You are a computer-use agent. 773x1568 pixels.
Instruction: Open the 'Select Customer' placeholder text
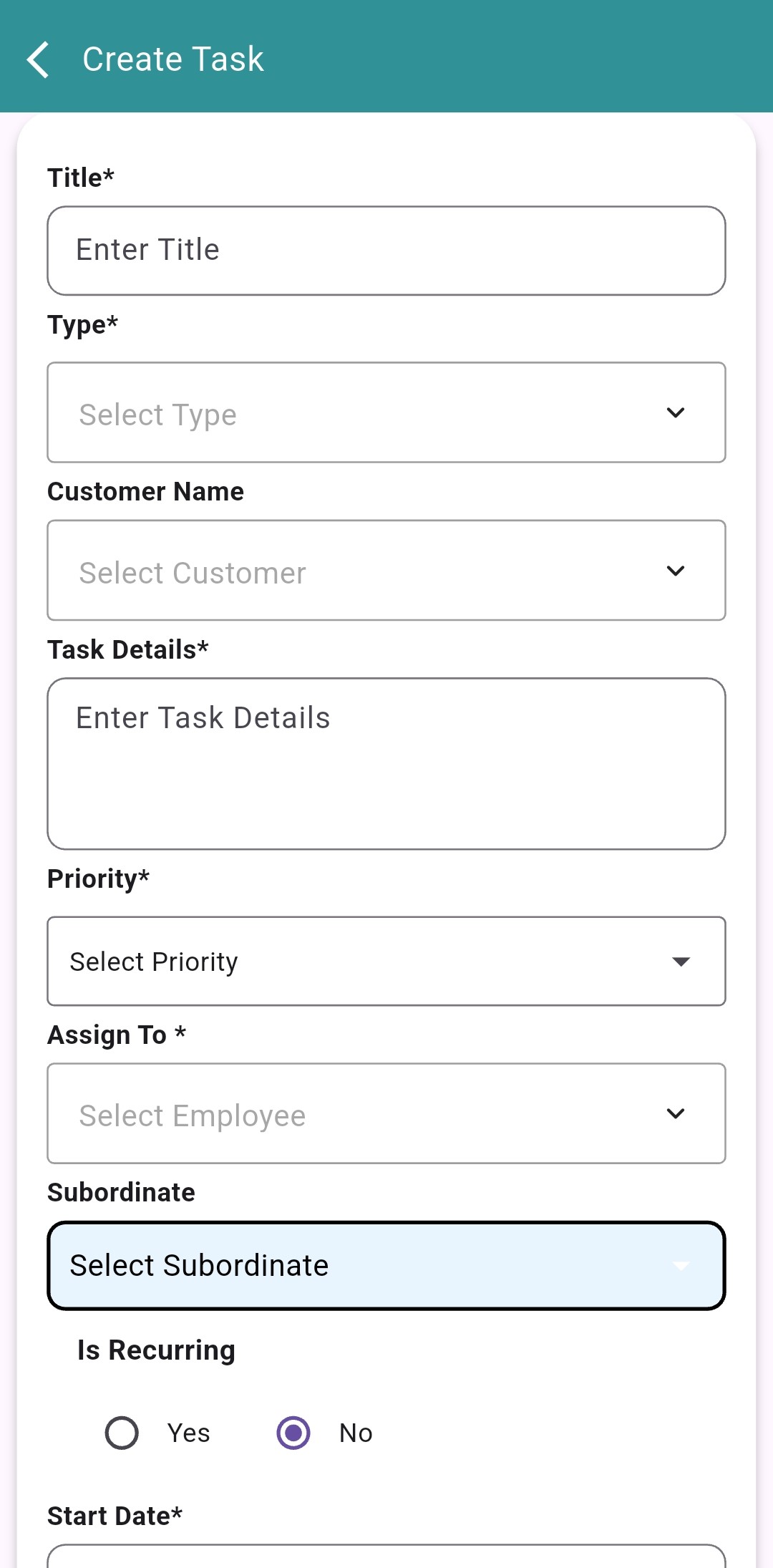point(192,573)
